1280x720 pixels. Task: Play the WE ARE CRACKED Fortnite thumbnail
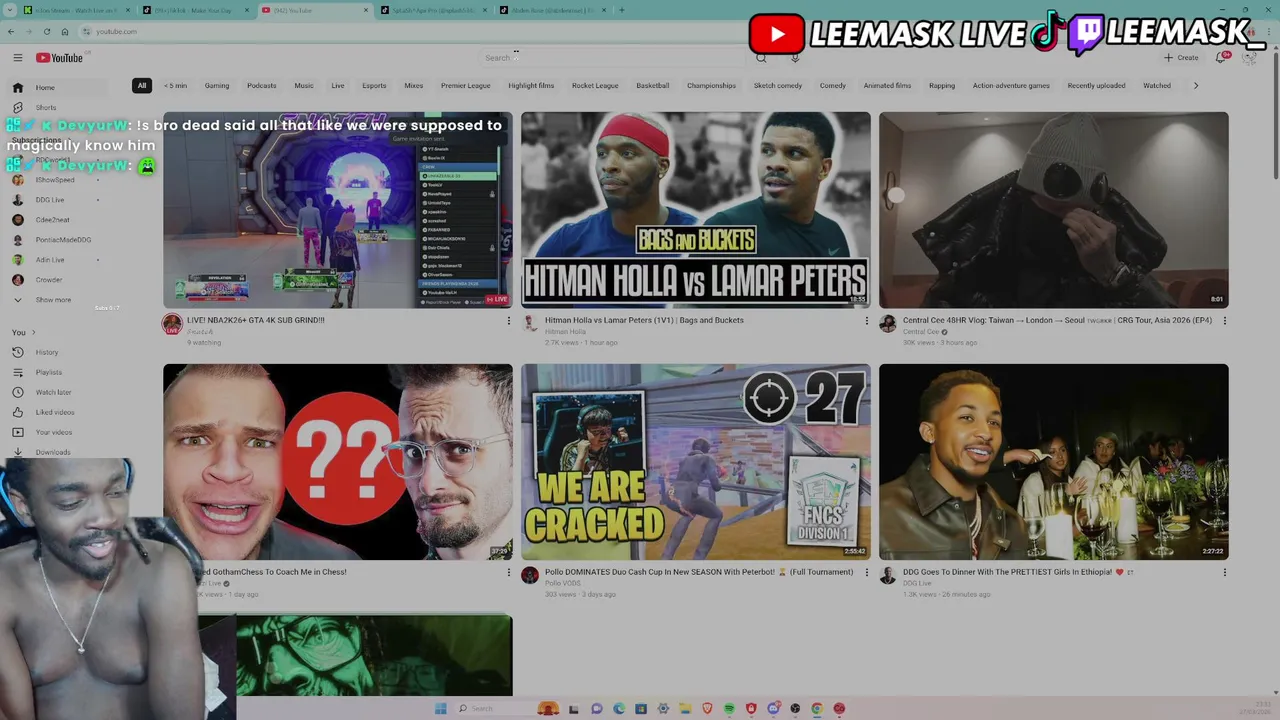click(695, 461)
